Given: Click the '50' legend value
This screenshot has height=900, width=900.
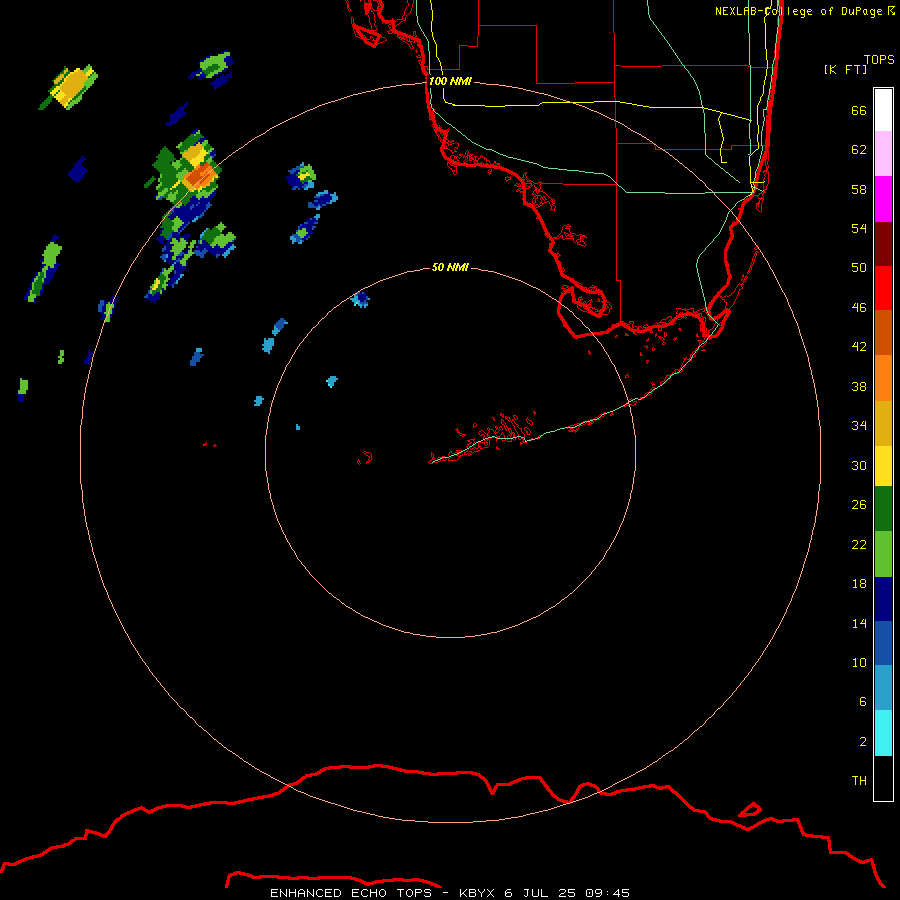Looking at the screenshot, I should [859, 268].
